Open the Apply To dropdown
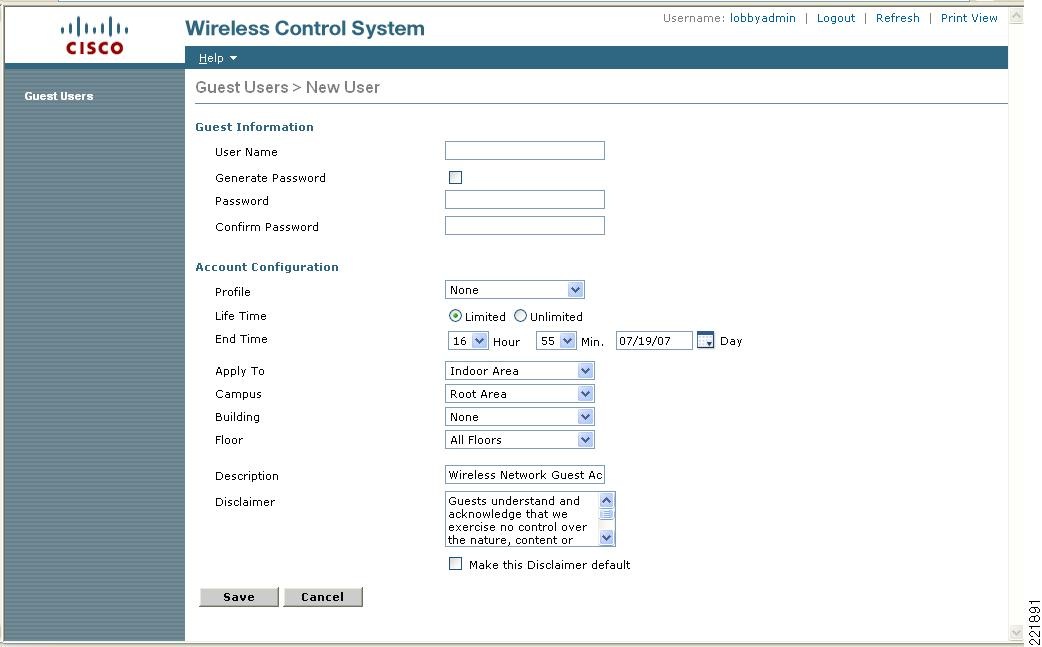Screen dimensions: 1042x647 click(x=520, y=371)
